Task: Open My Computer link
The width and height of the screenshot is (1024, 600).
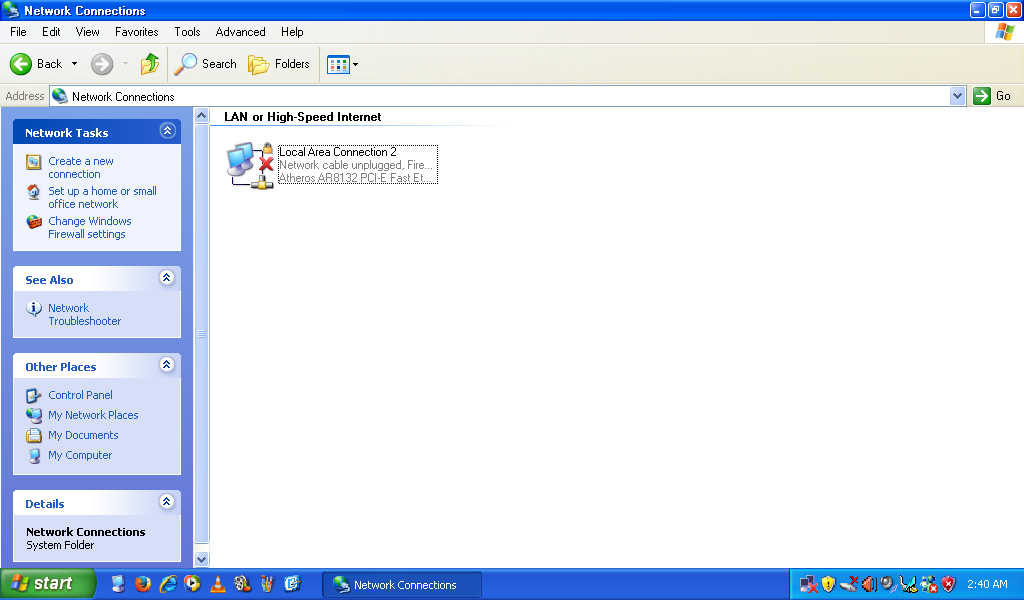Action: (80, 456)
